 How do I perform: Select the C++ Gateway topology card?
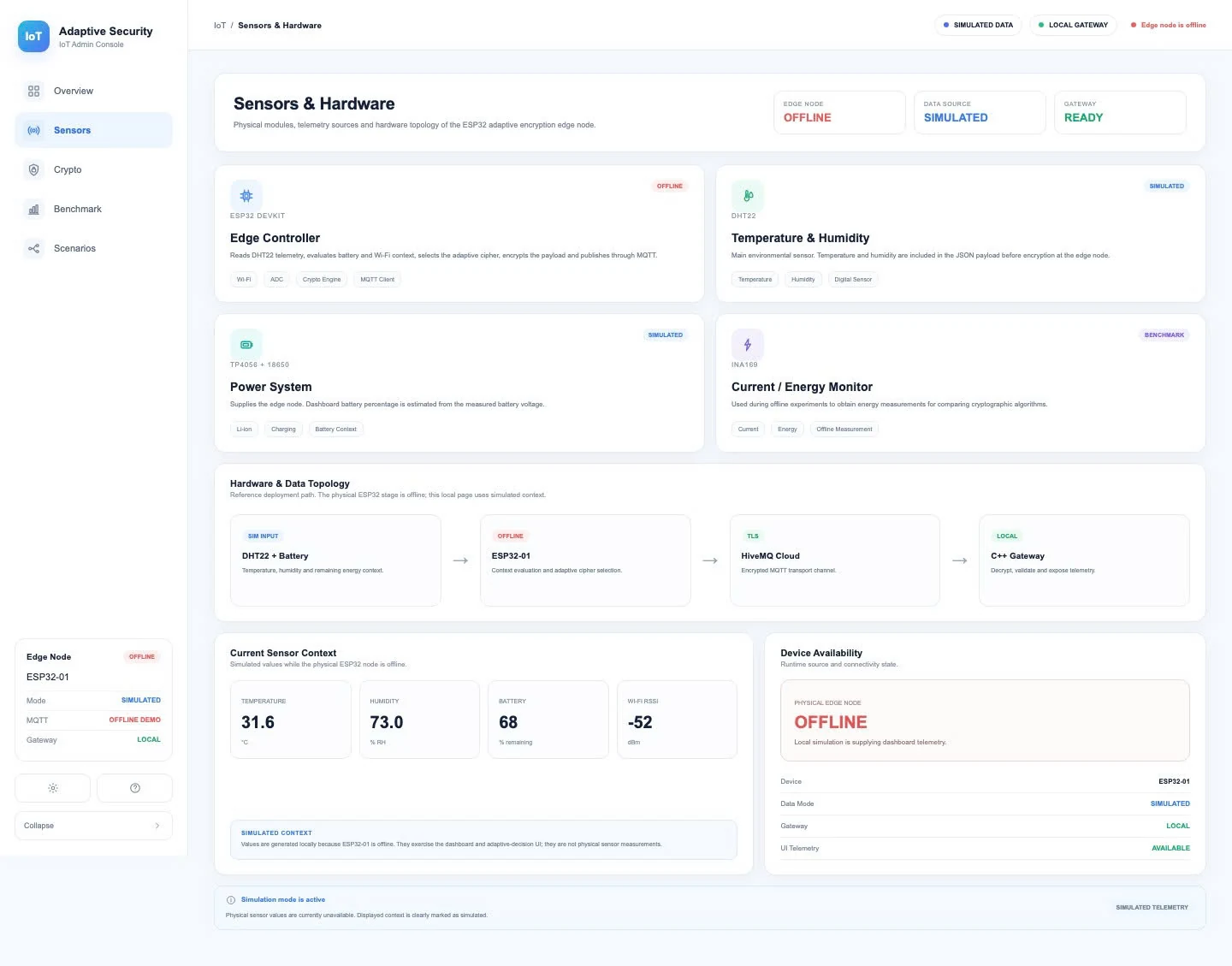[1084, 560]
